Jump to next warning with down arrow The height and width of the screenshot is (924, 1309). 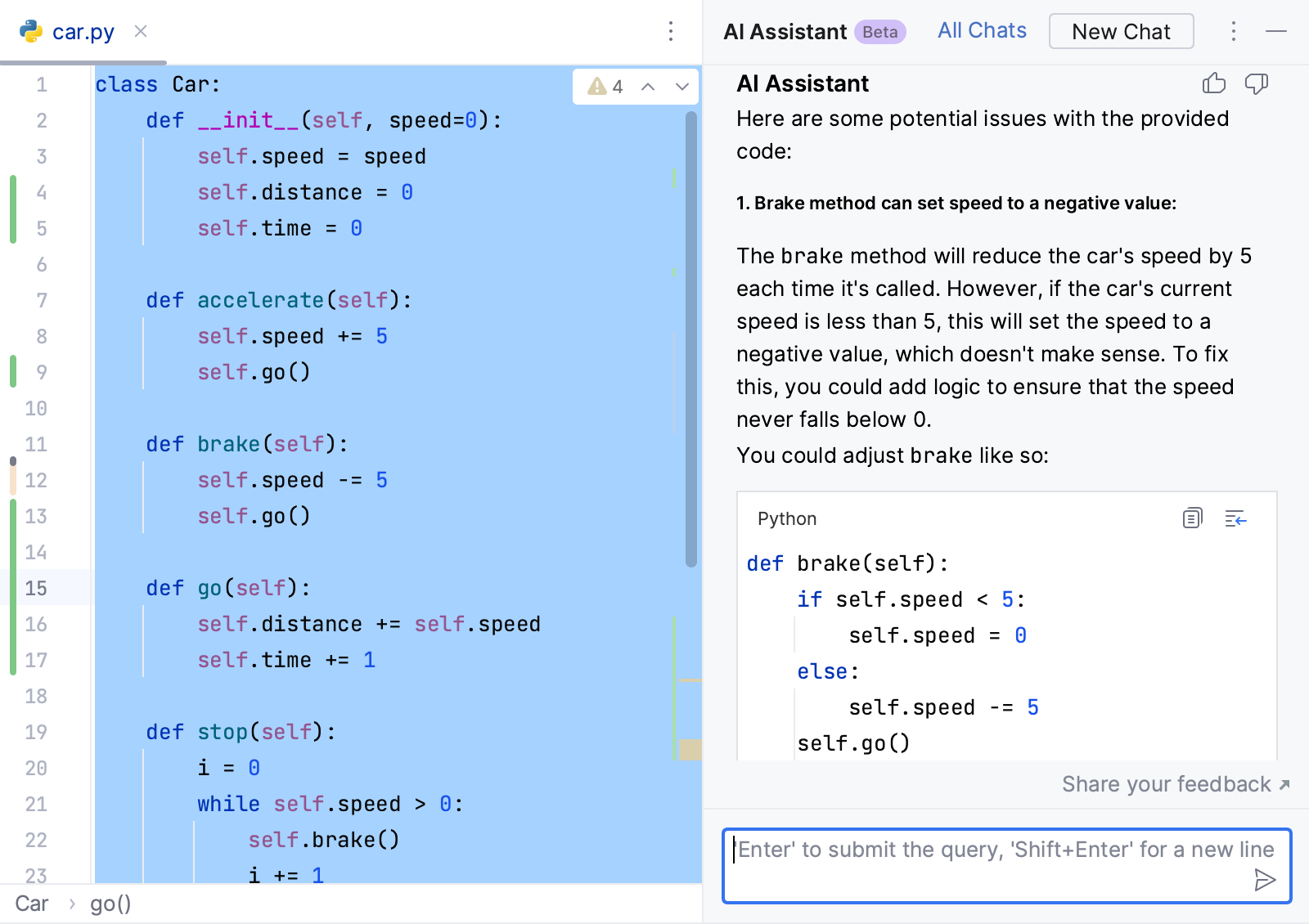683,86
